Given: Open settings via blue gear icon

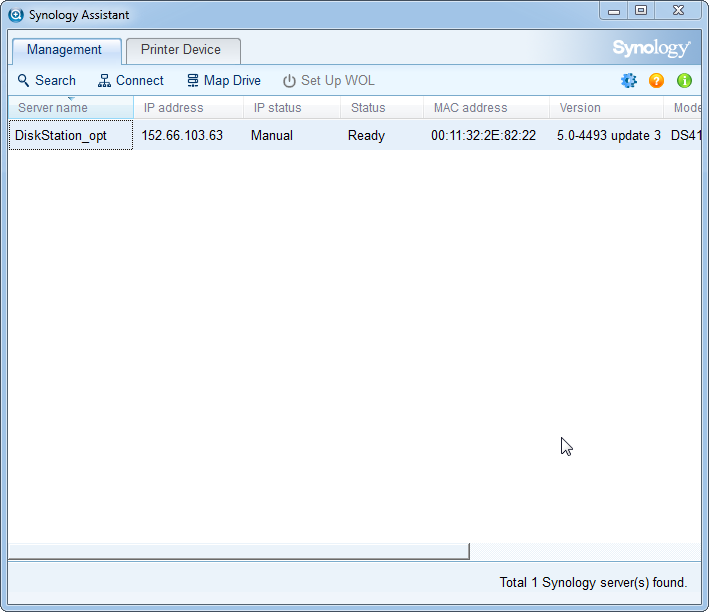Looking at the screenshot, I should pyautogui.click(x=628, y=81).
